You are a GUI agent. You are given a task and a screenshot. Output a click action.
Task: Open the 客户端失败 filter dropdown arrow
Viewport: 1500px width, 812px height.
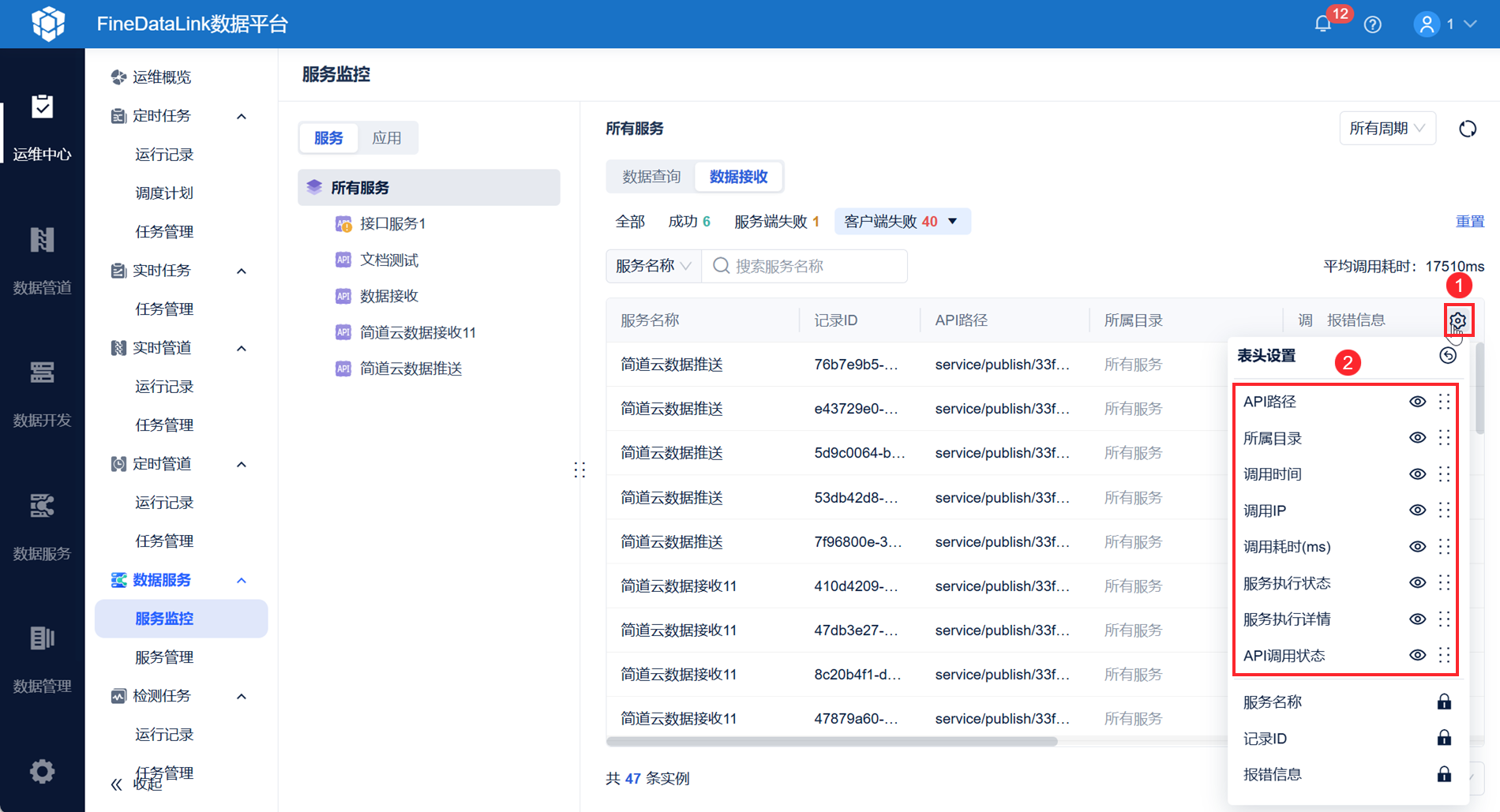pyautogui.click(x=953, y=222)
